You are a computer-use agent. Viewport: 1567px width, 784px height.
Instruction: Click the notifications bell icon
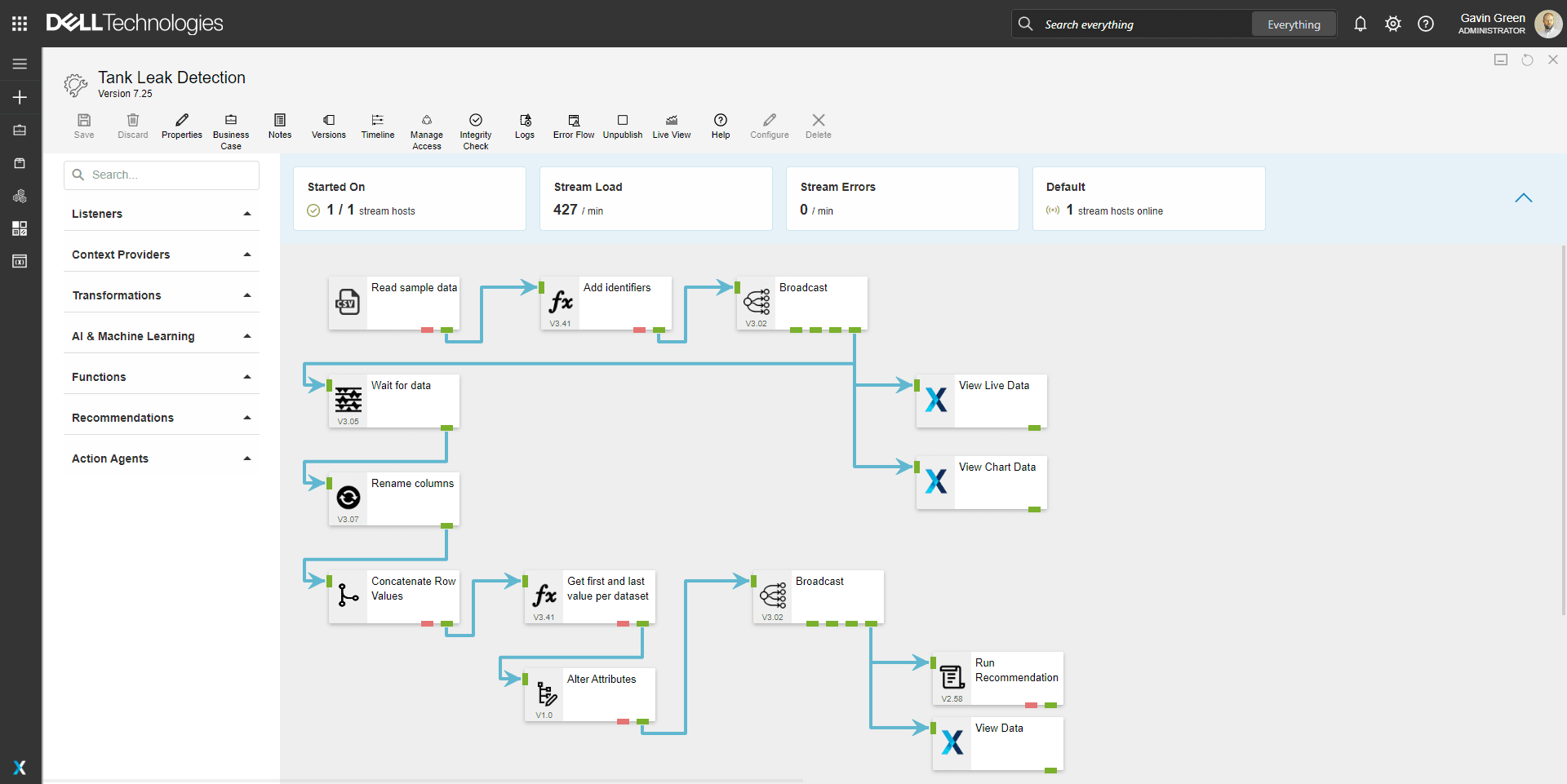[x=1360, y=24]
